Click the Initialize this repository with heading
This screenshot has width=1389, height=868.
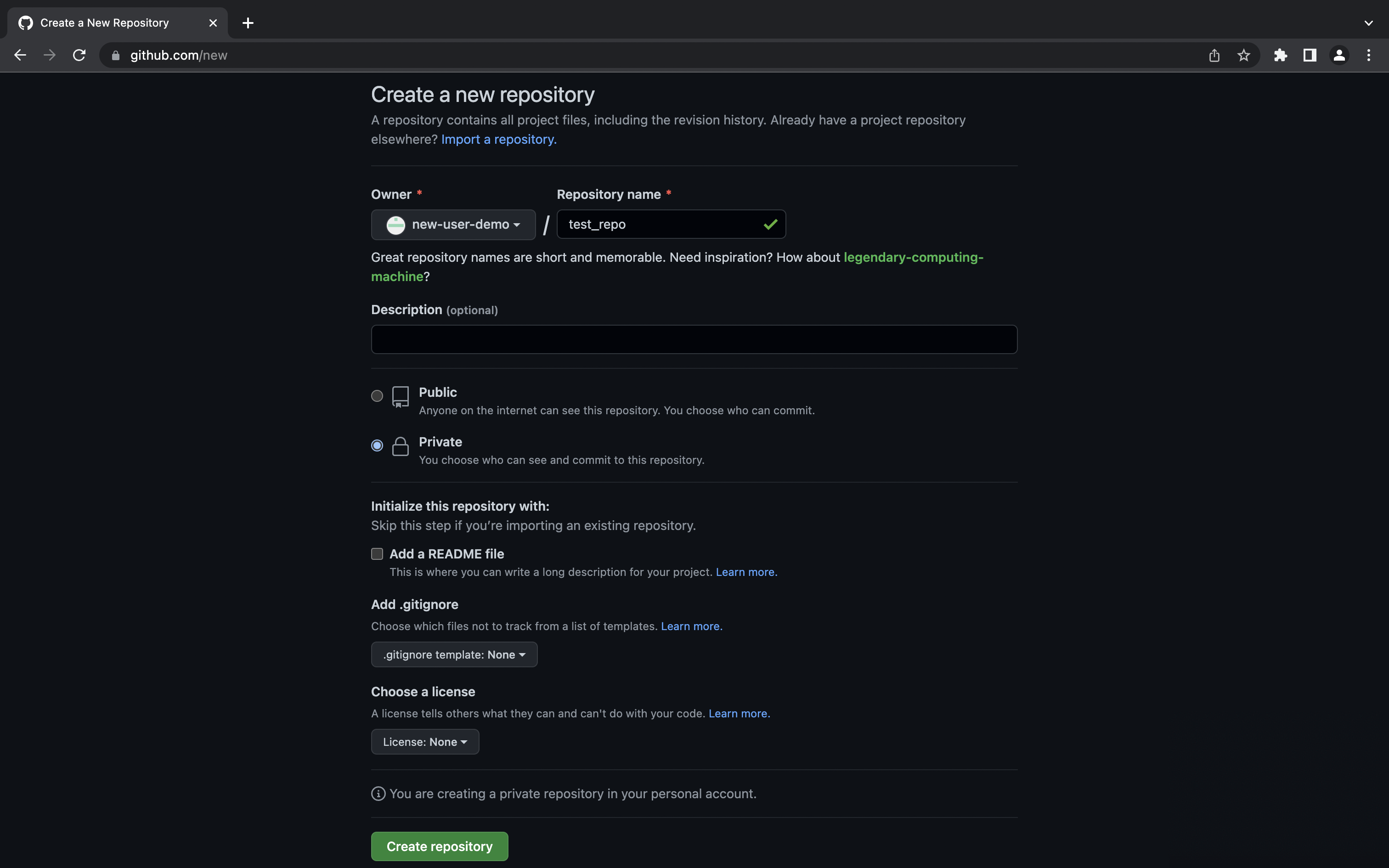click(x=460, y=506)
